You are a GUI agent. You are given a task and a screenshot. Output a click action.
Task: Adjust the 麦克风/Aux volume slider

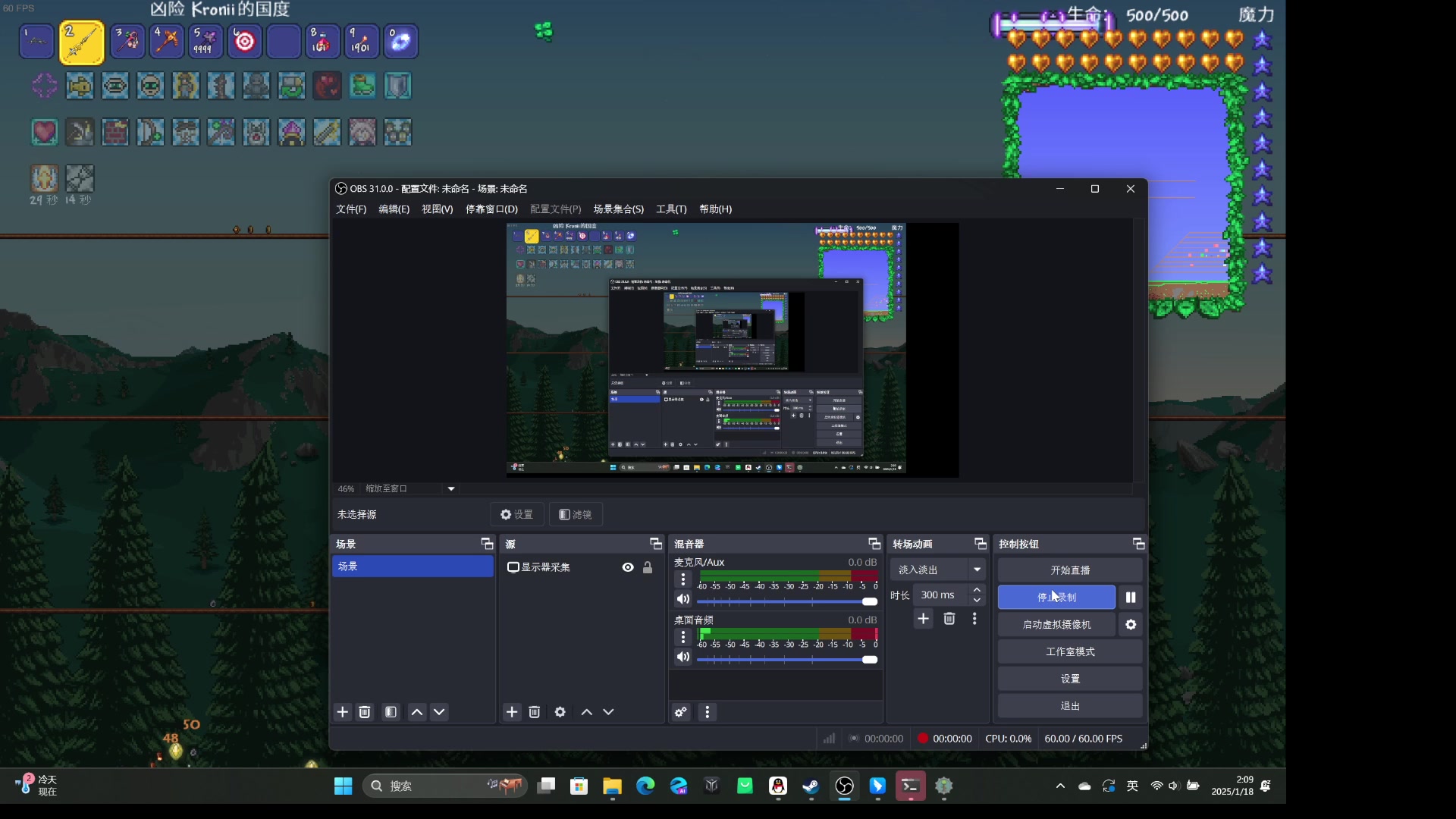787,601
